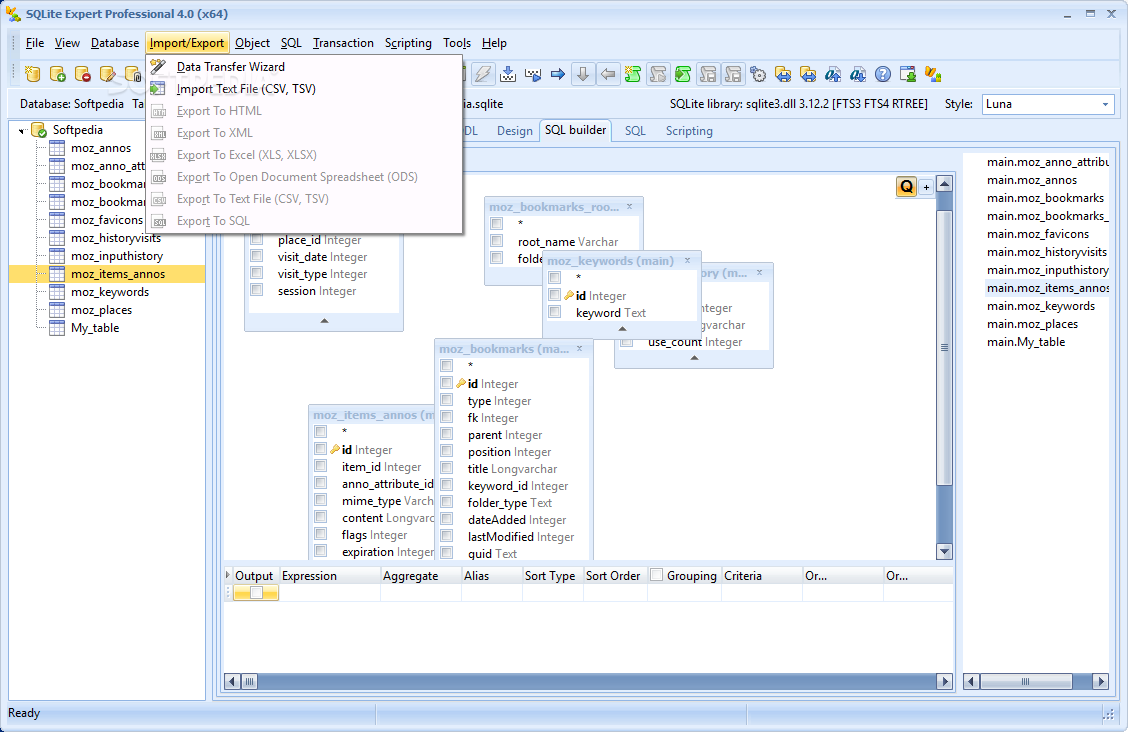The image size is (1128, 732).
Task: Switch to the Scripting tab
Action: pyautogui.click(x=688, y=131)
